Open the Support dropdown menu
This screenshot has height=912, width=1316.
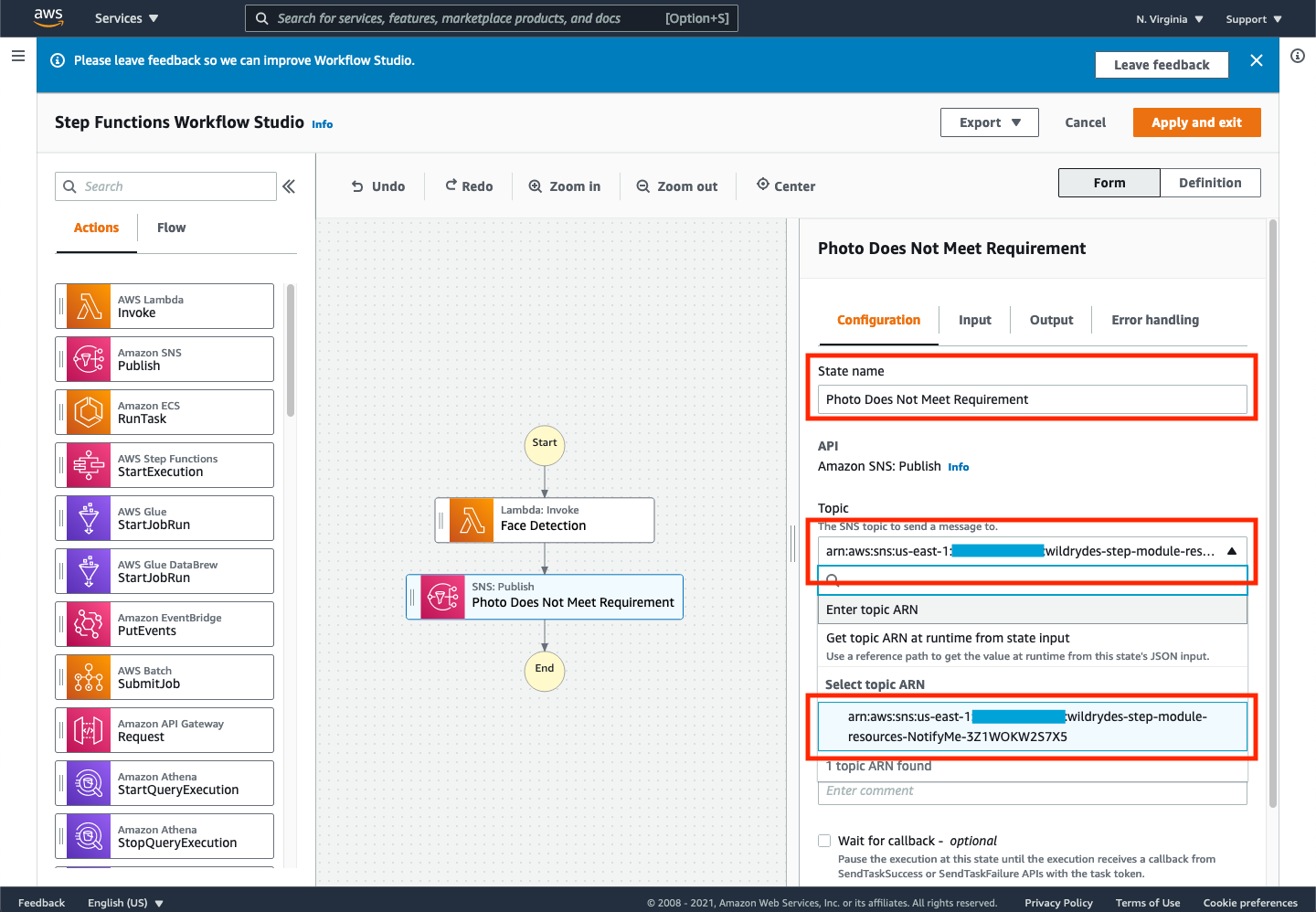[1254, 19]
